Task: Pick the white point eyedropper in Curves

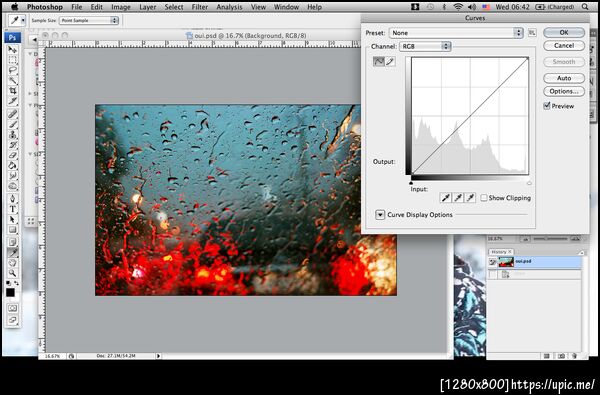Action: (471, 198)
